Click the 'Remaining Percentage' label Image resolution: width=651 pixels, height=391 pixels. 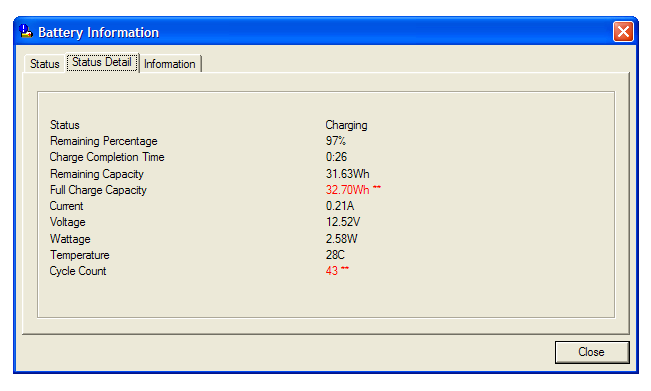(103, 141)
